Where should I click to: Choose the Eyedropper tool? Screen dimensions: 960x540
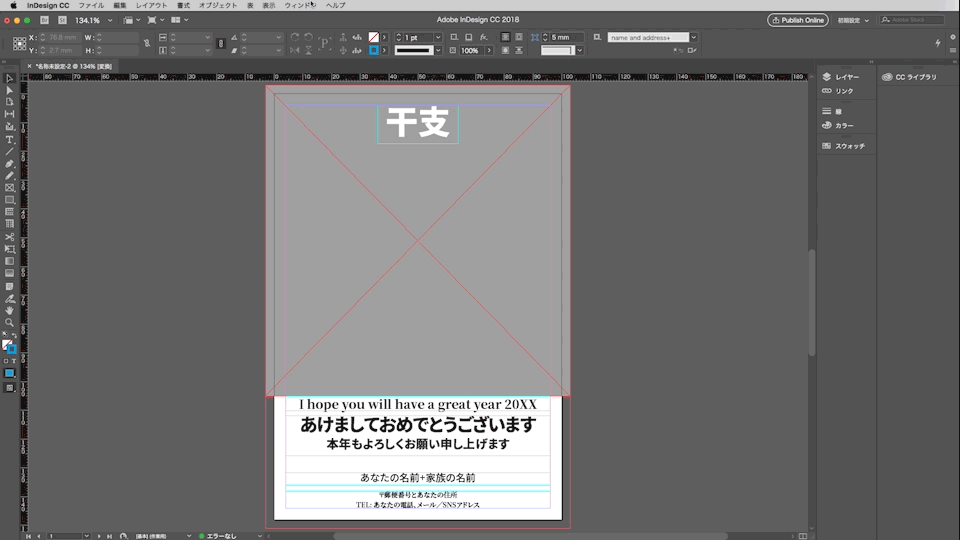click(x=9, y=299)
